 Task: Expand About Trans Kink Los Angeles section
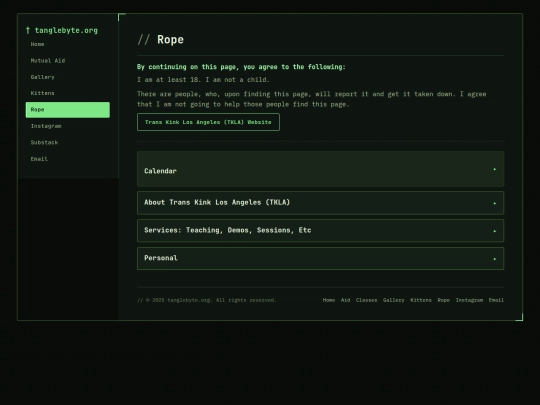[320, 203]
